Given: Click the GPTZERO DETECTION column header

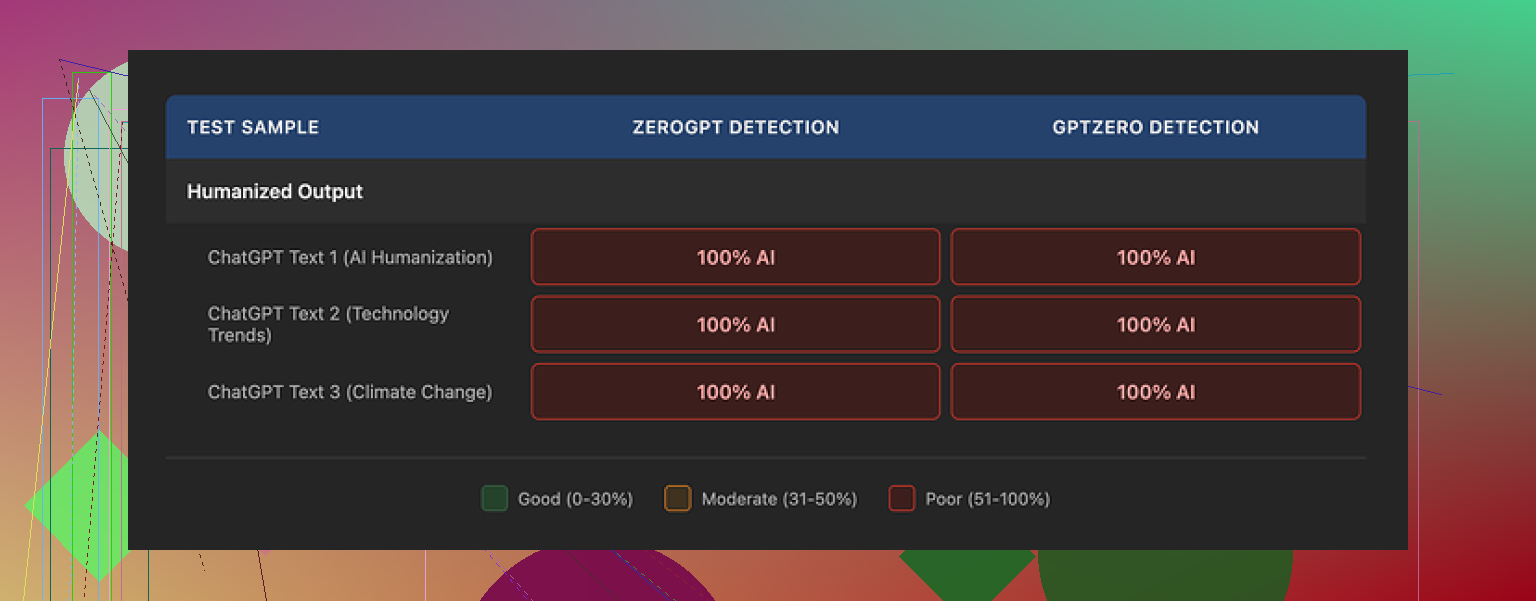Looking at the screenshot, I should click(x=1155, y=127).
